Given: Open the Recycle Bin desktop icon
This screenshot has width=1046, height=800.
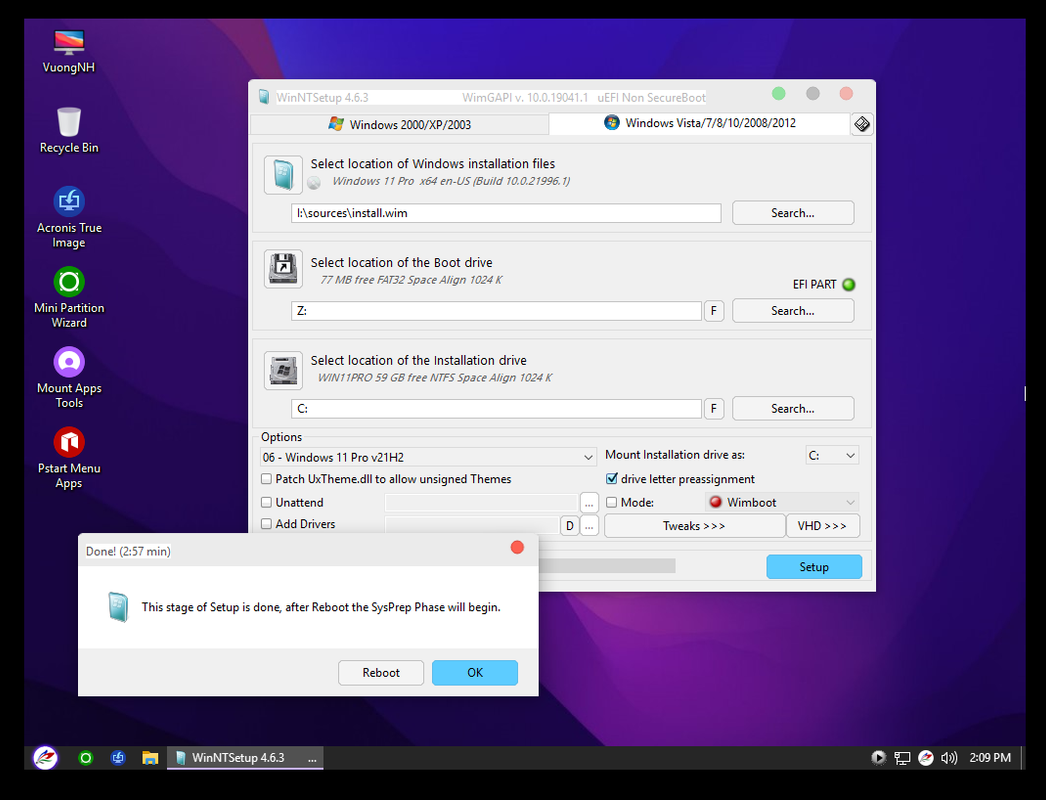Looking at the screenshot, I should 69,131.
